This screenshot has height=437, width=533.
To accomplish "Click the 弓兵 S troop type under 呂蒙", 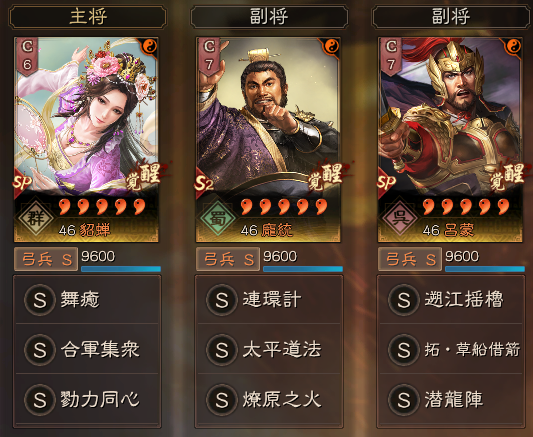I will [x=410, y=260].
